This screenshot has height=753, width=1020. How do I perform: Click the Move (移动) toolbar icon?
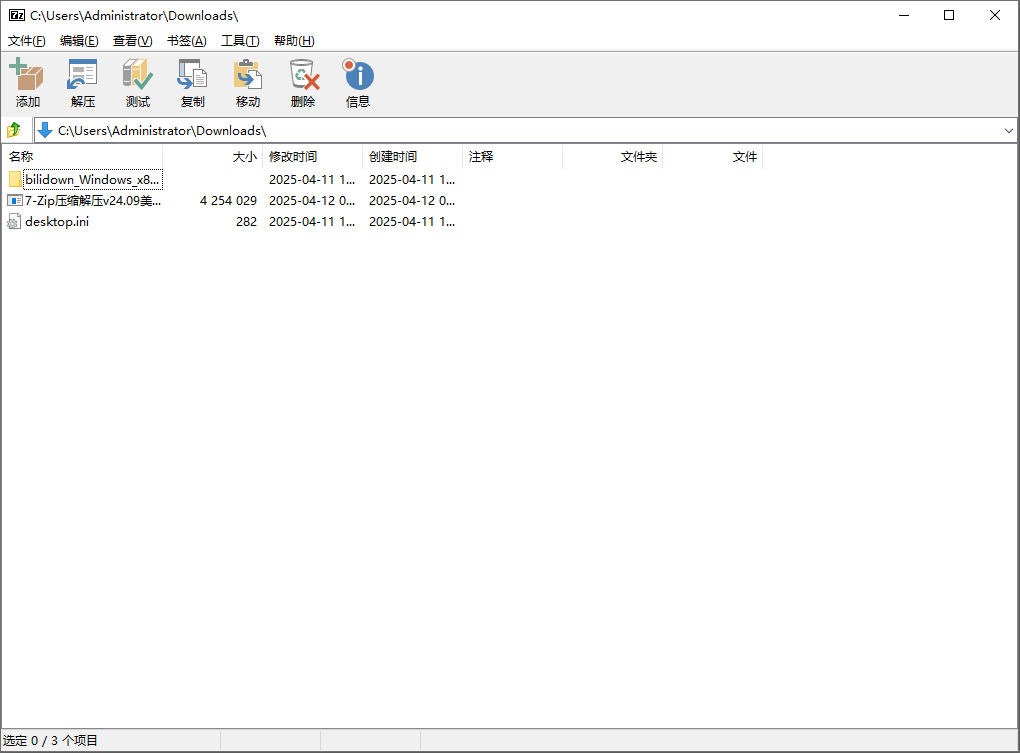[x=247, y=83]
